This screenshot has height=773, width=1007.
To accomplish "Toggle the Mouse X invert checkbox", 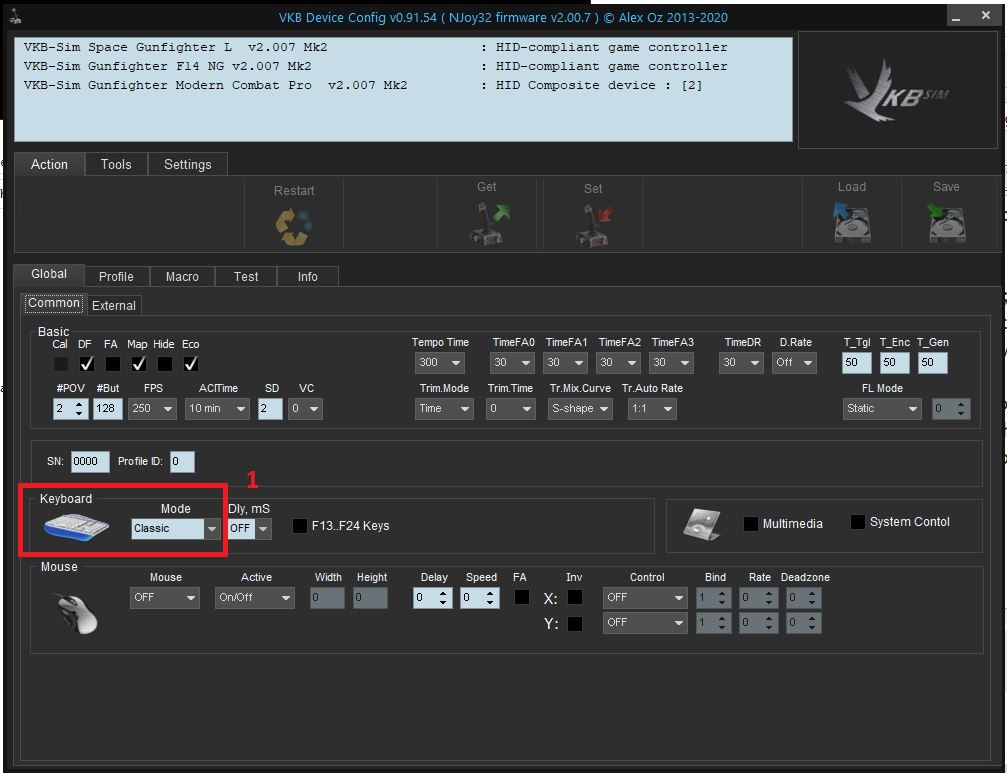I will 575,597.
